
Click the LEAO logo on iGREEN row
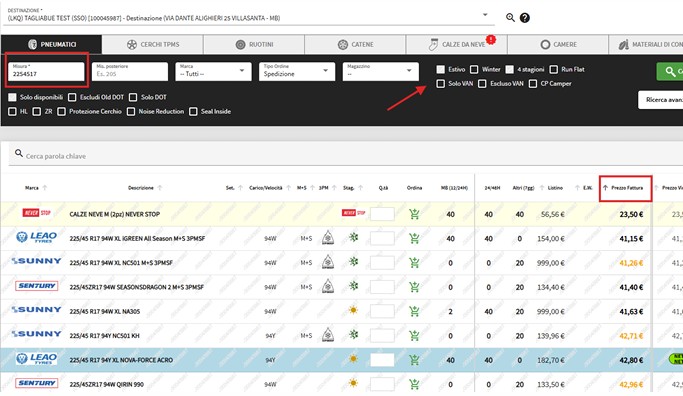tap(37, 237)
